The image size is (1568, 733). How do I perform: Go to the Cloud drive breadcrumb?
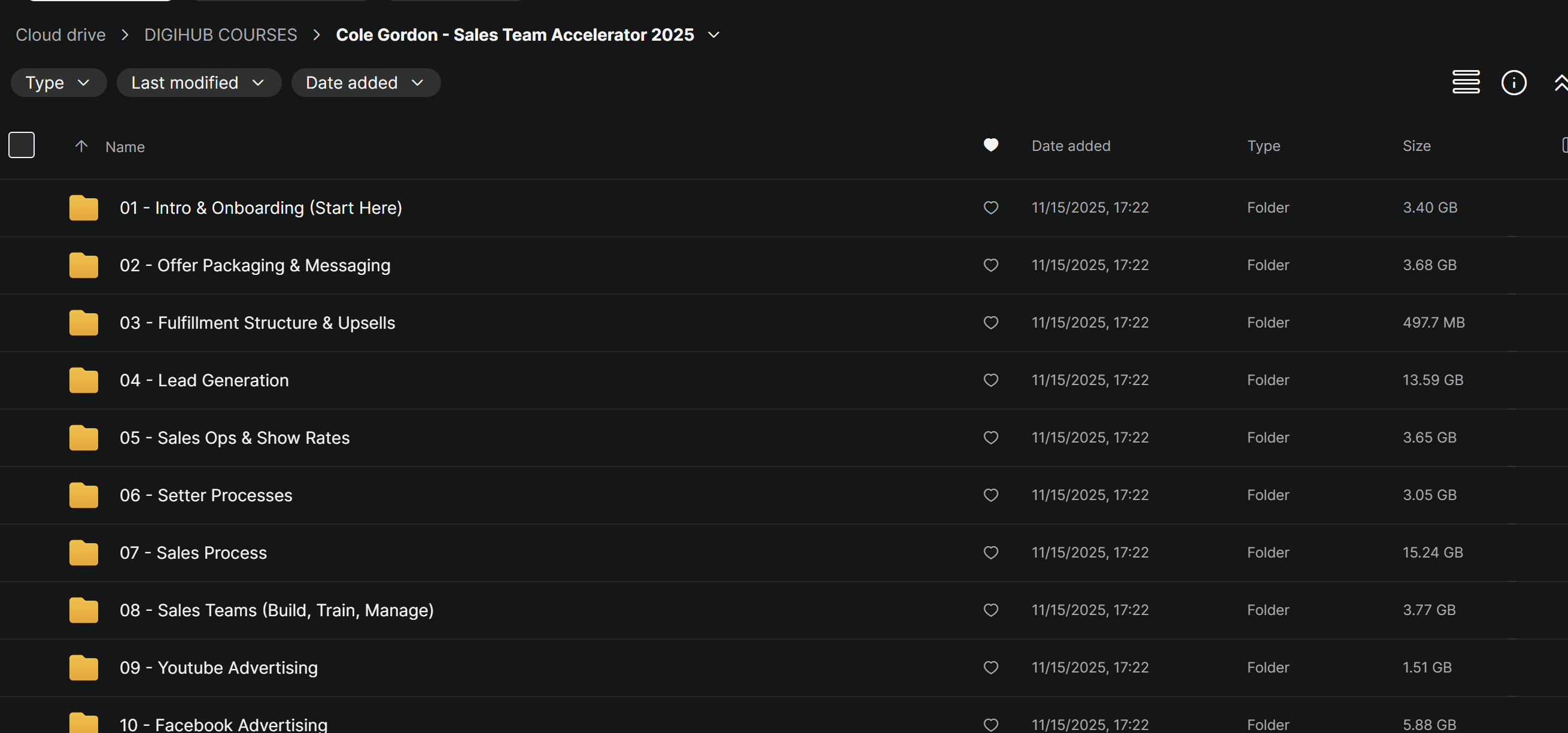pos(60,35)
